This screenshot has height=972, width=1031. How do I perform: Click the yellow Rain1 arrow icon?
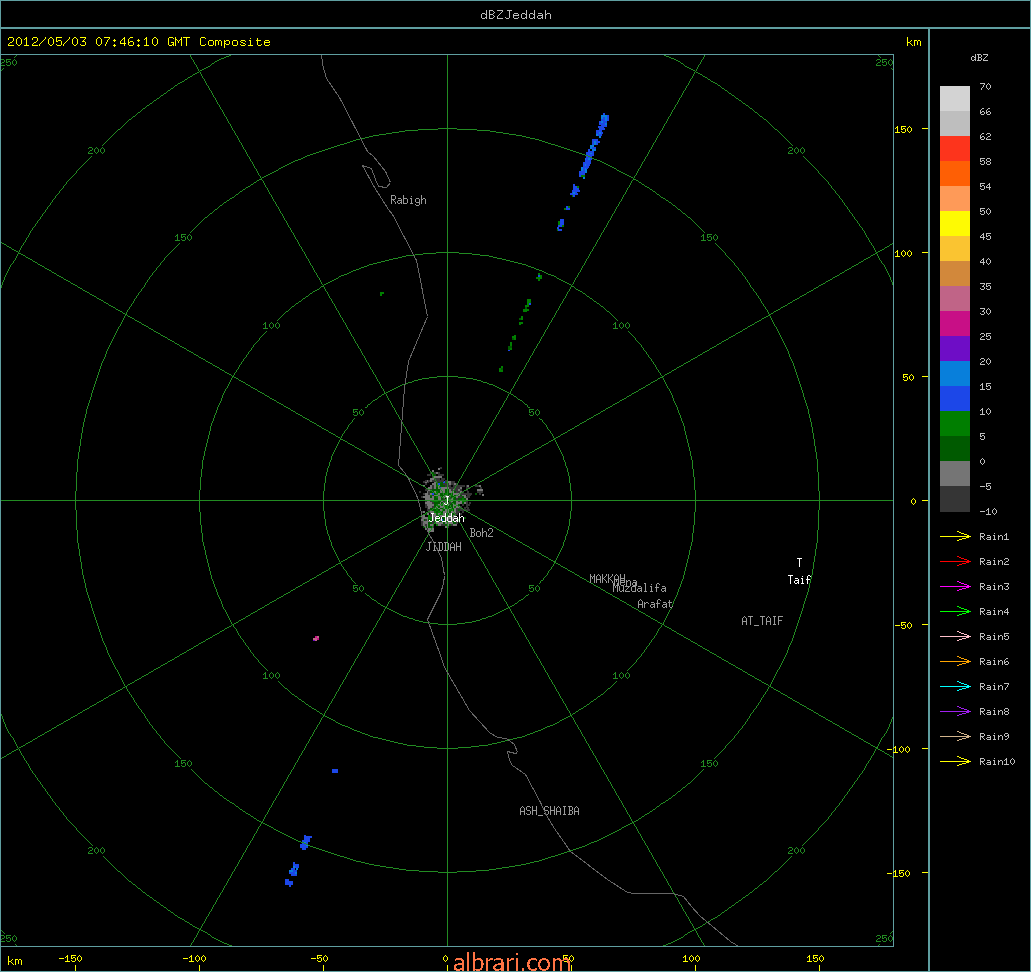[x=955, y=537]
